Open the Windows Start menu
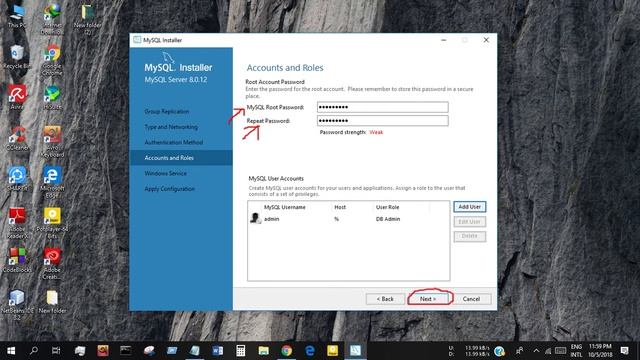Screen dimensions: 640x360 11,351
